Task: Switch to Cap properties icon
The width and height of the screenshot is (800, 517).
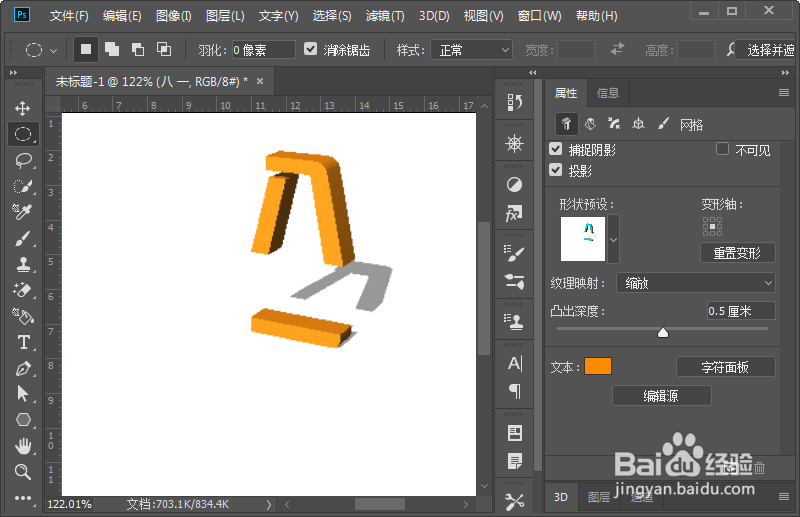Action: [614, 124]
